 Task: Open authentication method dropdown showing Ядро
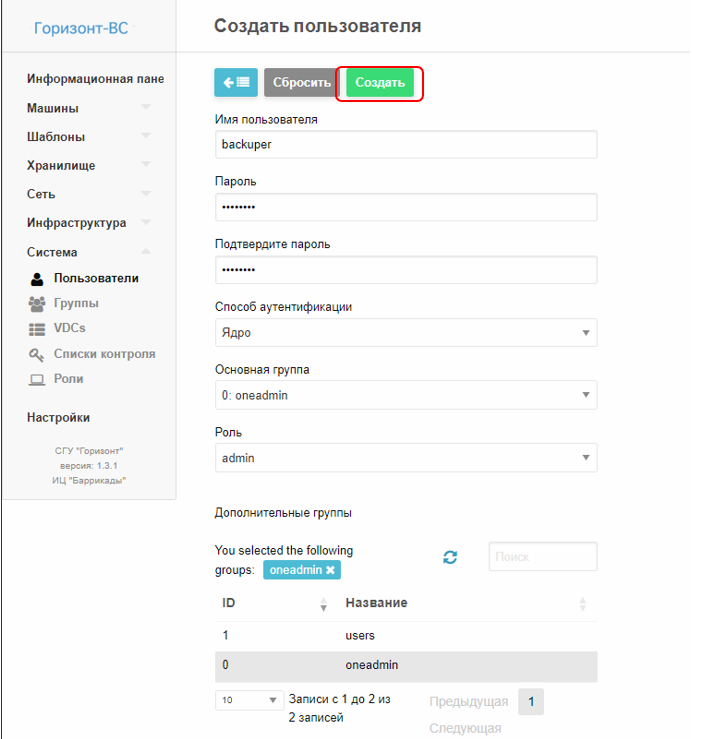406,333
